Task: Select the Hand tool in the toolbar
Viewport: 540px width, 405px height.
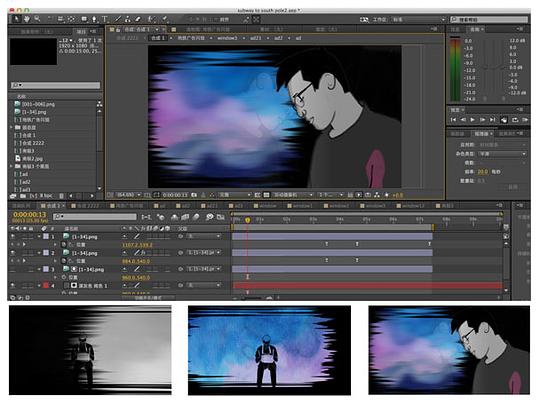Action: 27,19
